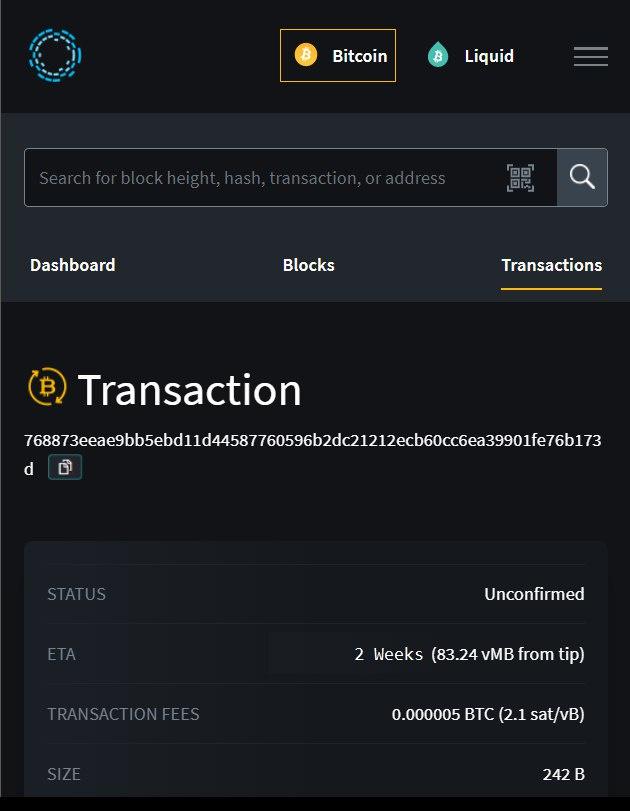Screen dimensions: 630x811
Task: Click the Transaction page heading
Action: 190,389
